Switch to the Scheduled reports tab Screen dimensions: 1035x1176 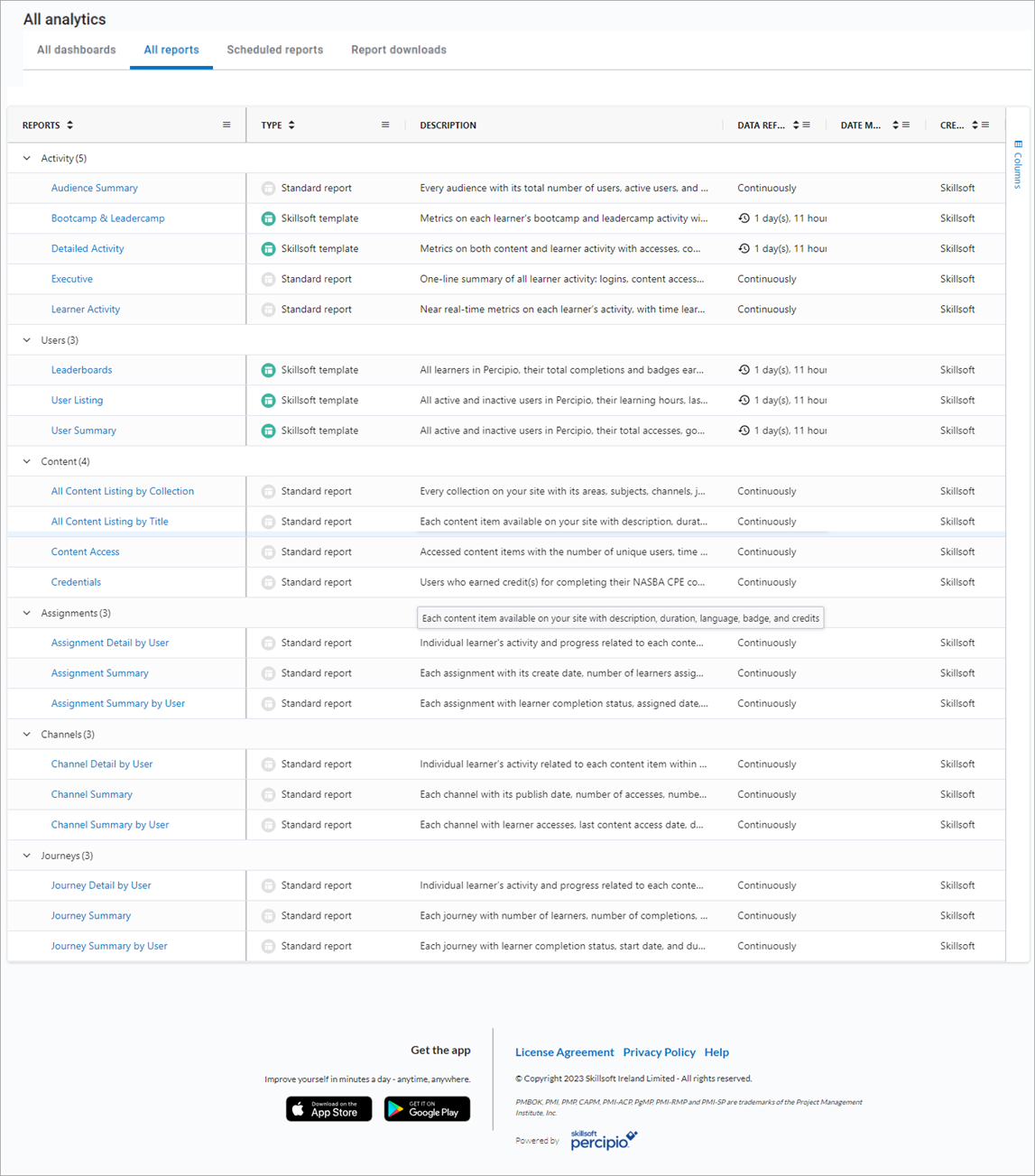coord(274,50)
